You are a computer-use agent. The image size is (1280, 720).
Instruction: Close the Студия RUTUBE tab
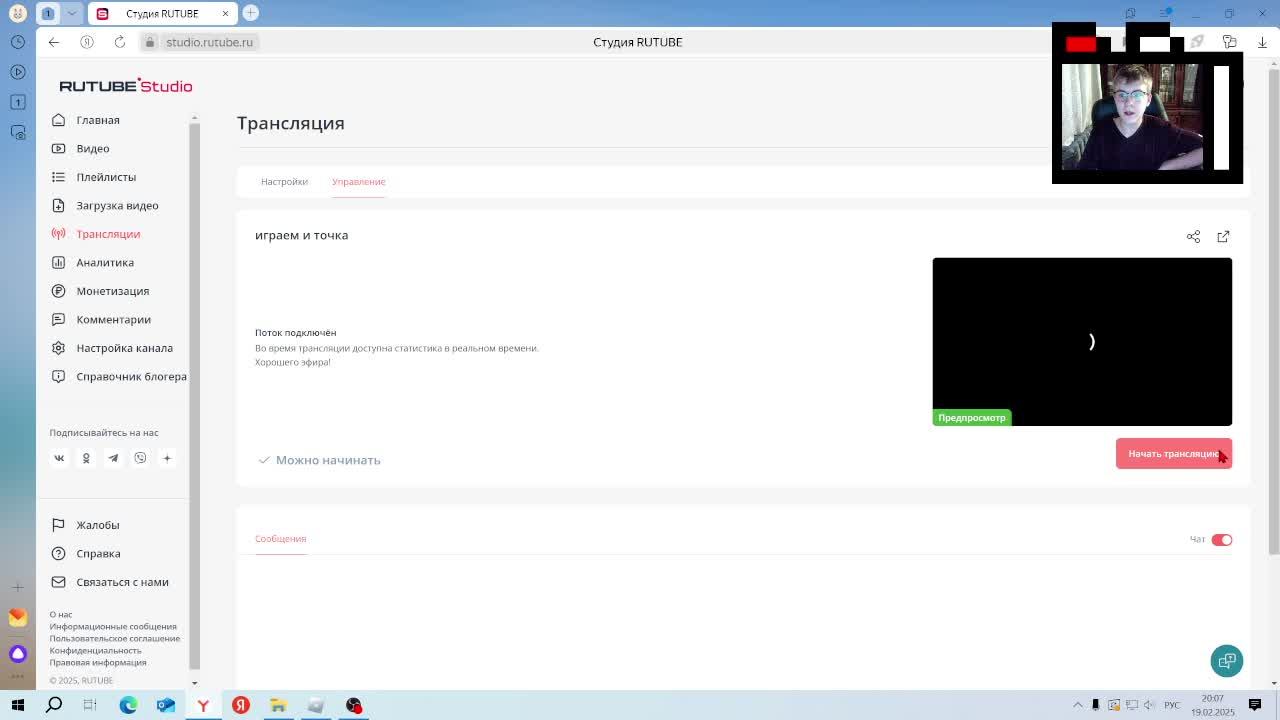click(x=225, y=14)
